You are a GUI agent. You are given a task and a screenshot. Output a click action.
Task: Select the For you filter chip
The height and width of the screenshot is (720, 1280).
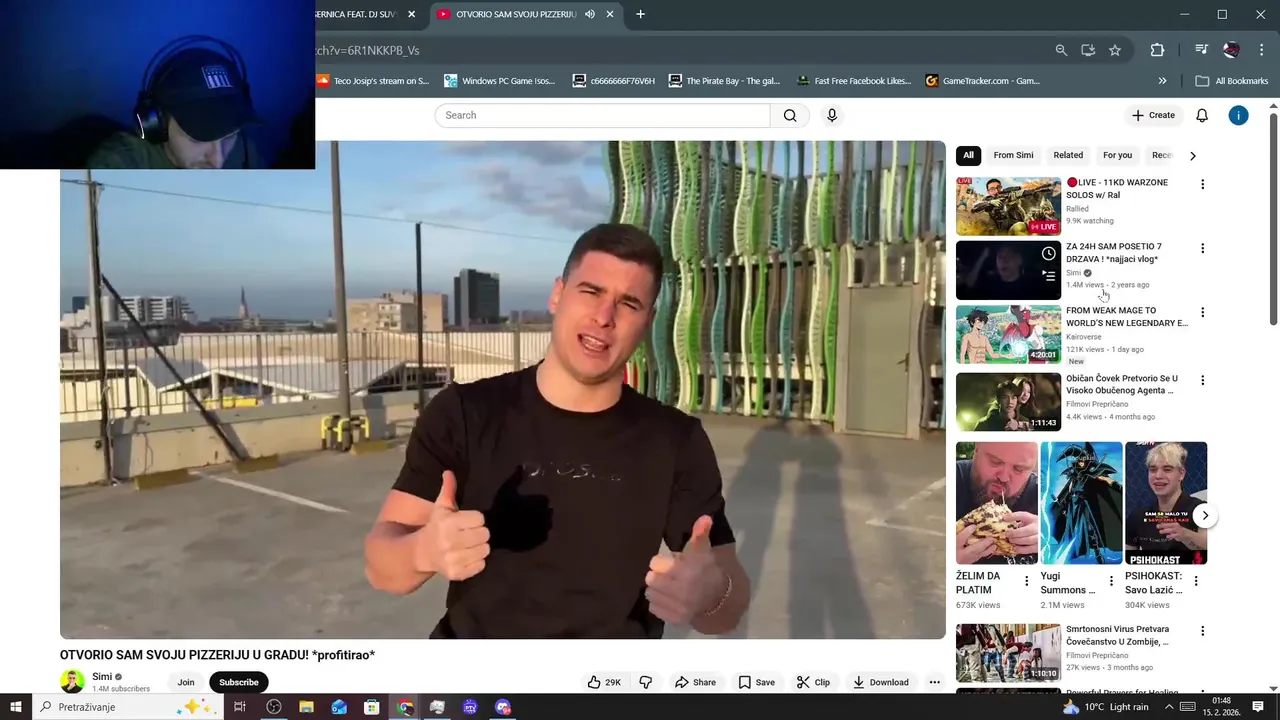[1117, 155]
